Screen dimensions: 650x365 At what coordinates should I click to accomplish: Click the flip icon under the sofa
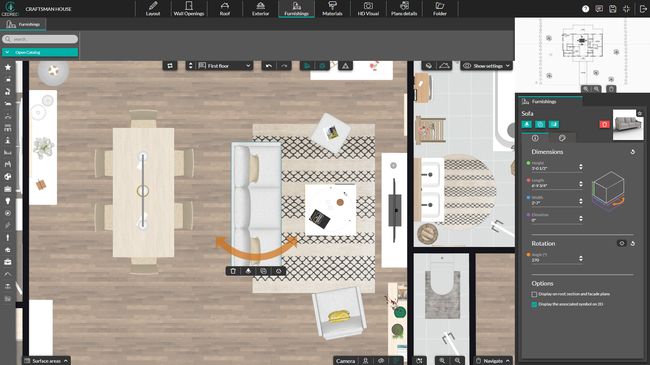point(248,271)
